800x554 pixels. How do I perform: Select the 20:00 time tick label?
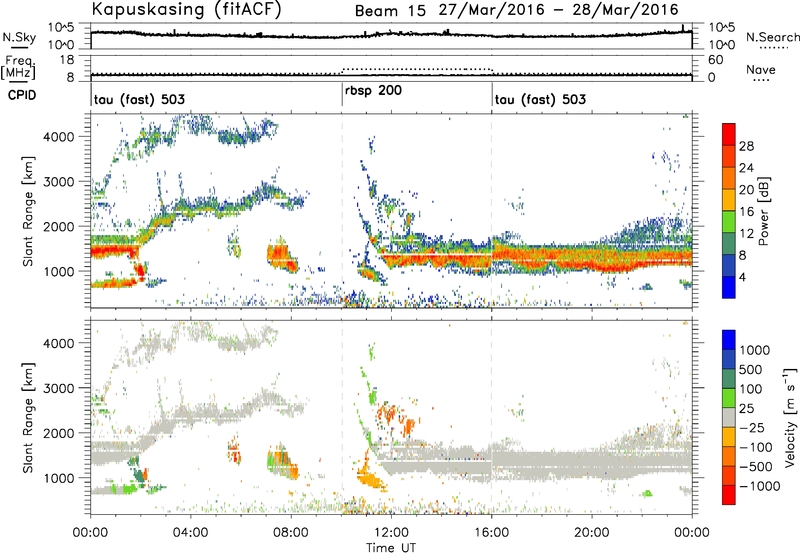tap(592, 533)
